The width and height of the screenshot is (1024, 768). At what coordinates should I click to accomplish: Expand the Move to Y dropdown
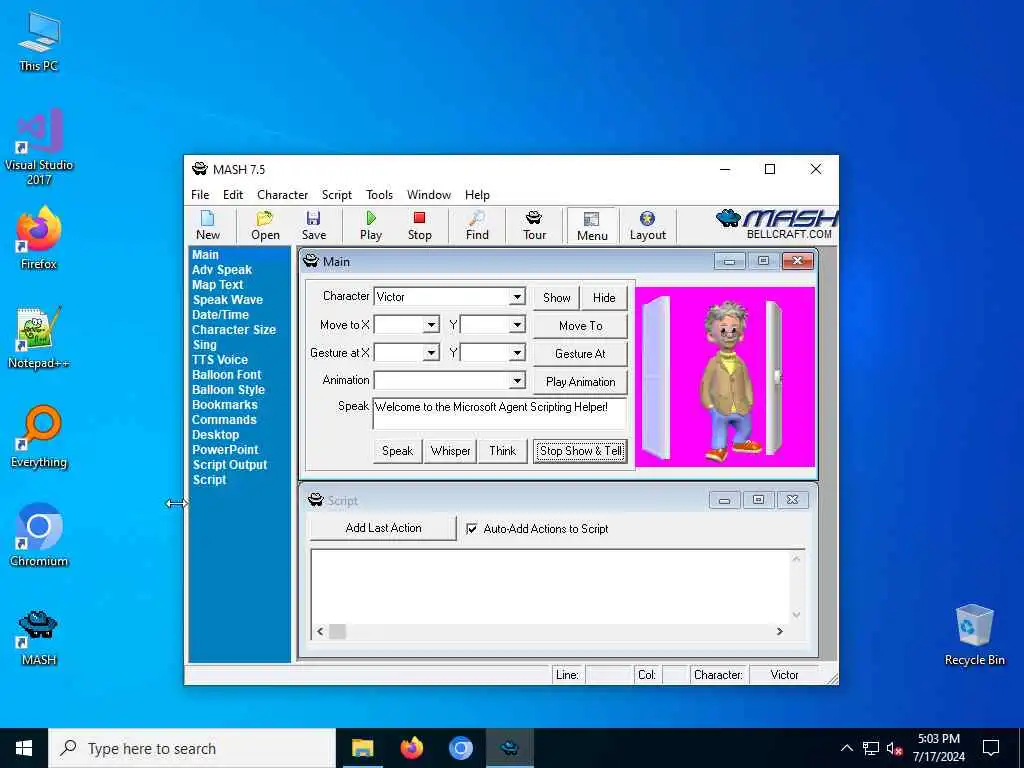517,325
